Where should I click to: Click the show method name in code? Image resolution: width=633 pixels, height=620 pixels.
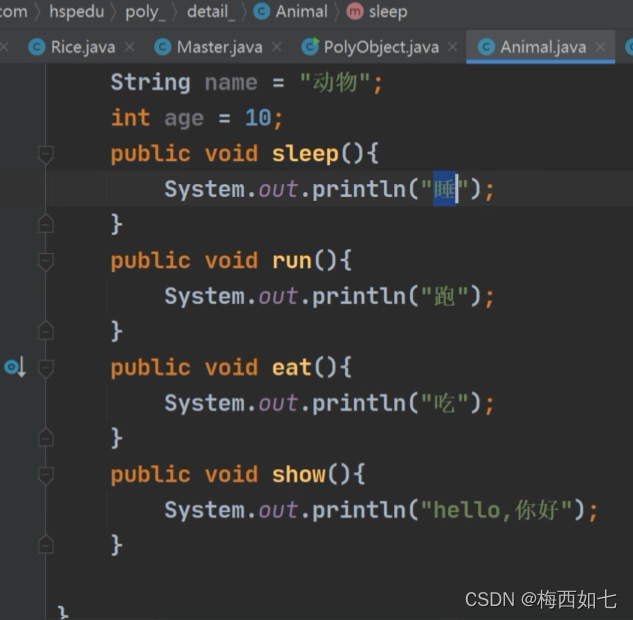click(x=299, y=475)
